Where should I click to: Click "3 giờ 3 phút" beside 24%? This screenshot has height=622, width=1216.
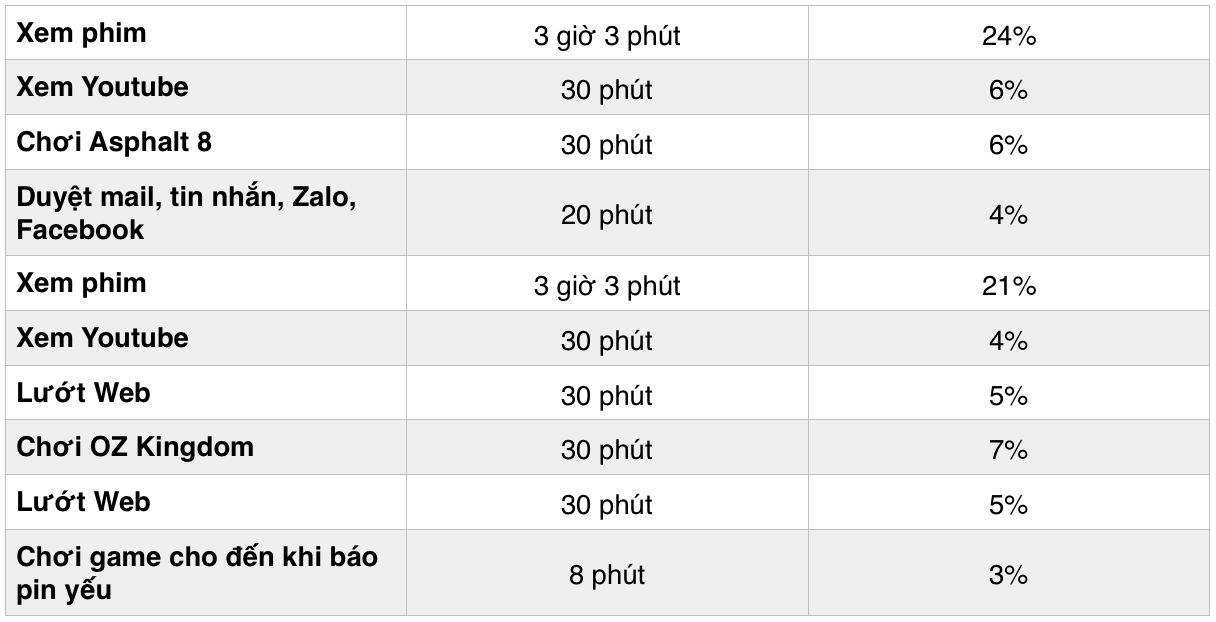(x=607, y=37)
